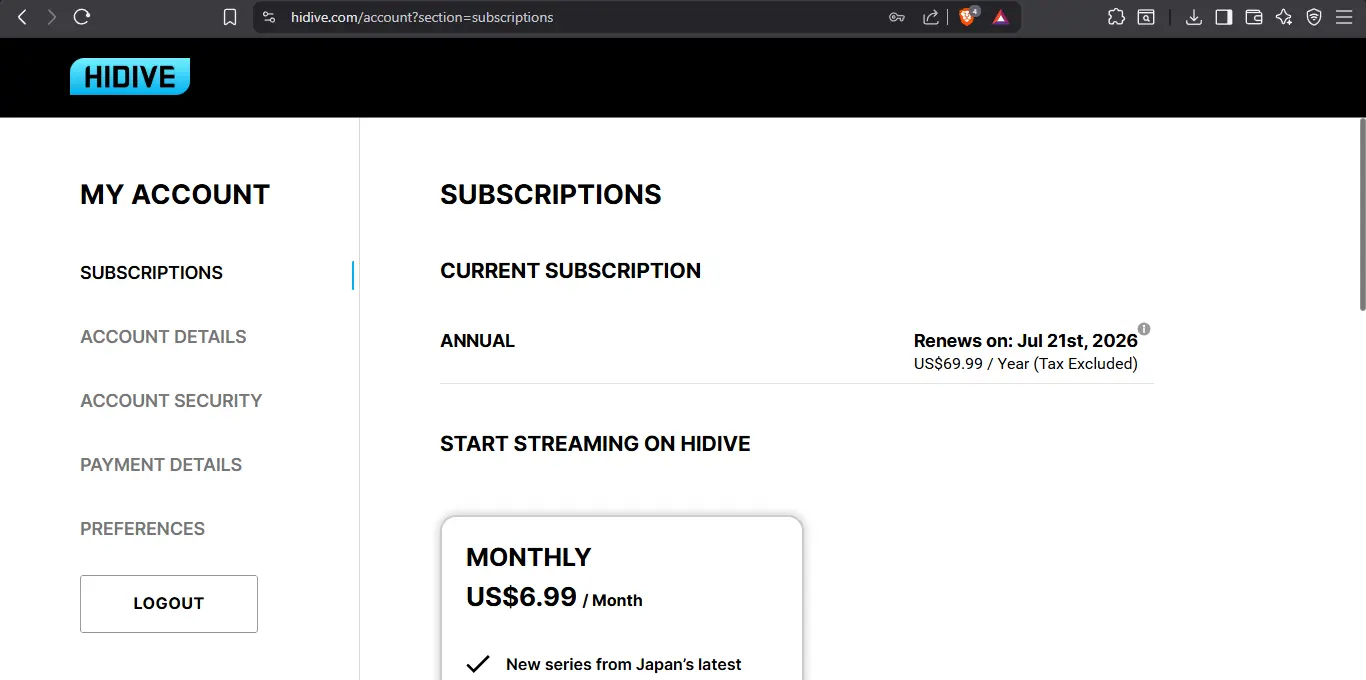Open the browser extensions puzzle icon

pos(1116,17)
